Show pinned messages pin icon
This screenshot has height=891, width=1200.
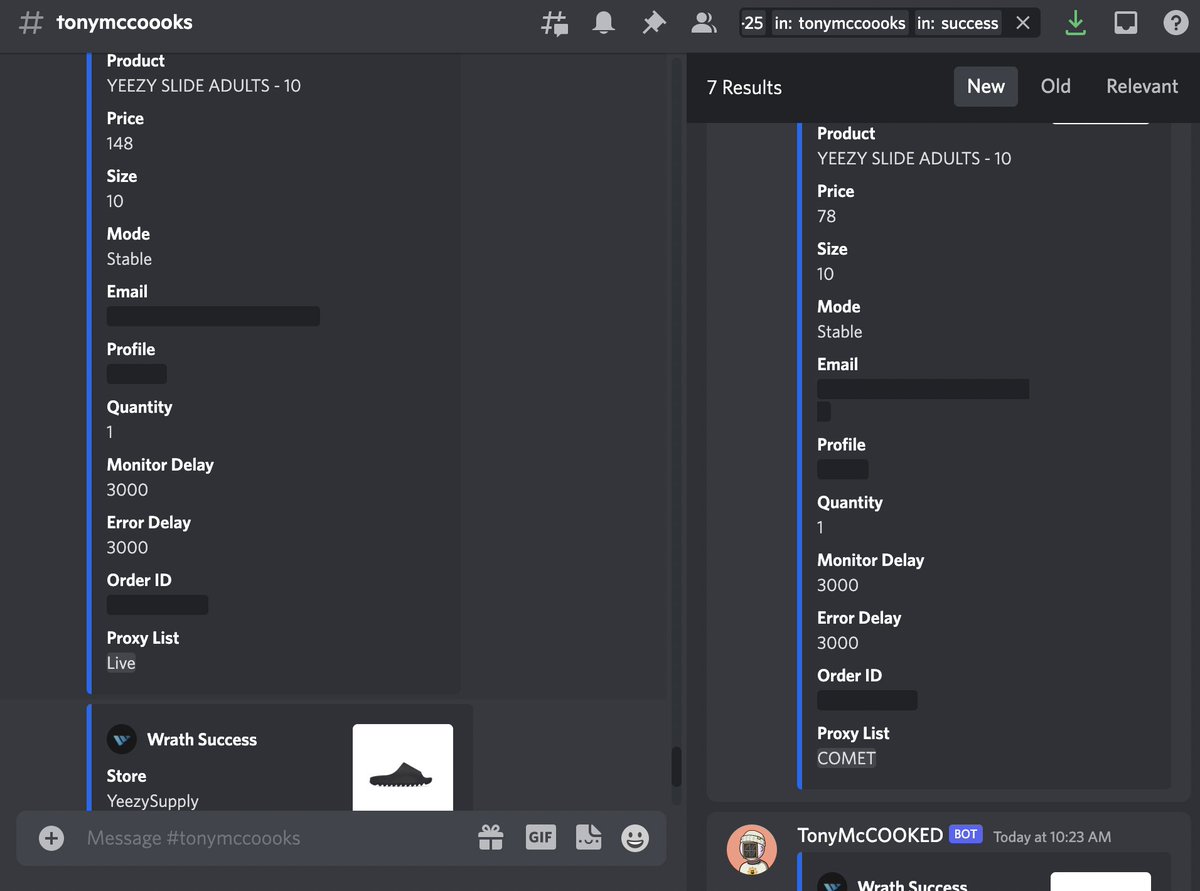pos(654,23)
